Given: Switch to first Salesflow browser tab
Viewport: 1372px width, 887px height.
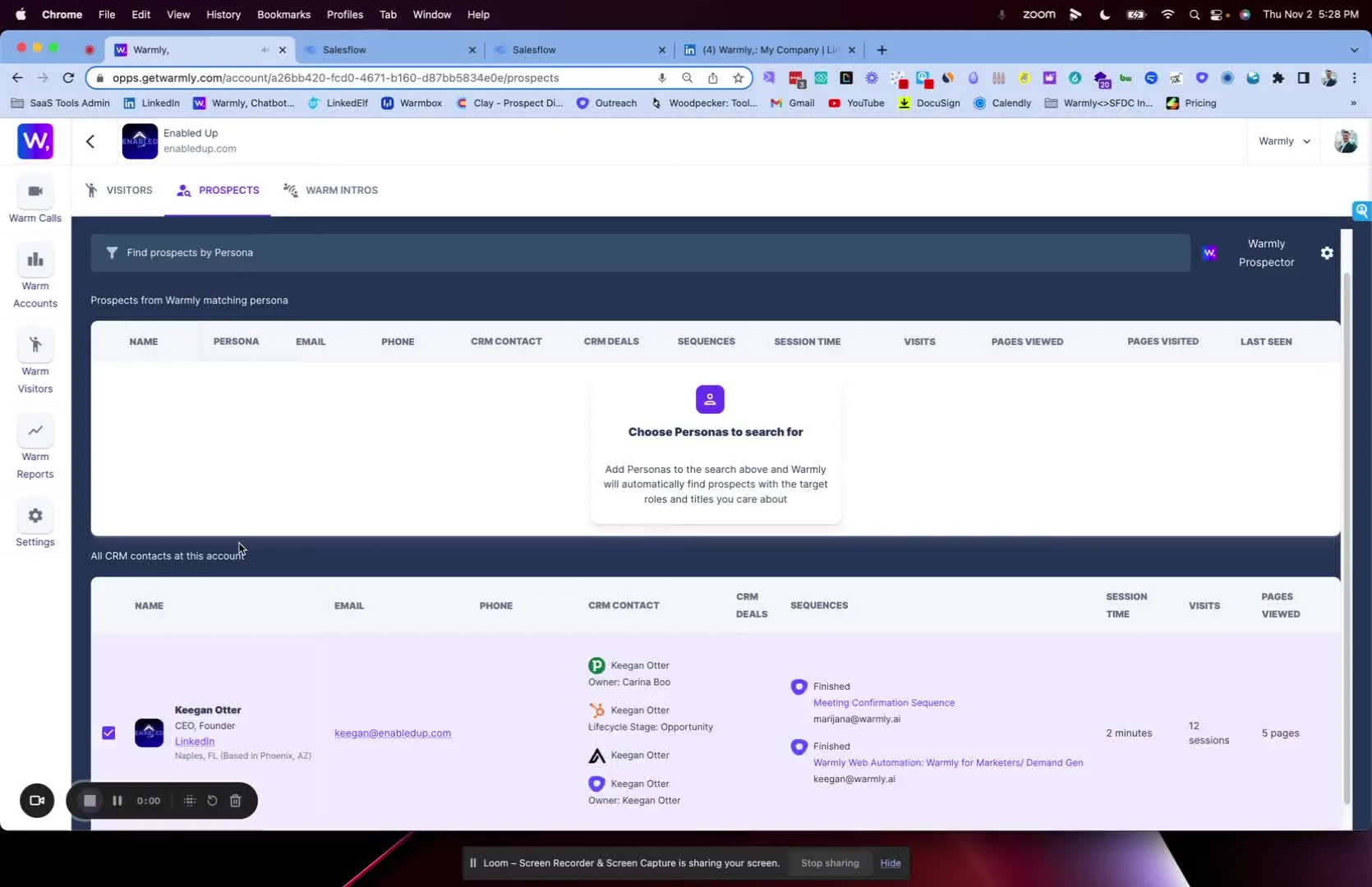Looking at the screenshot, I should tap(389, 50).
